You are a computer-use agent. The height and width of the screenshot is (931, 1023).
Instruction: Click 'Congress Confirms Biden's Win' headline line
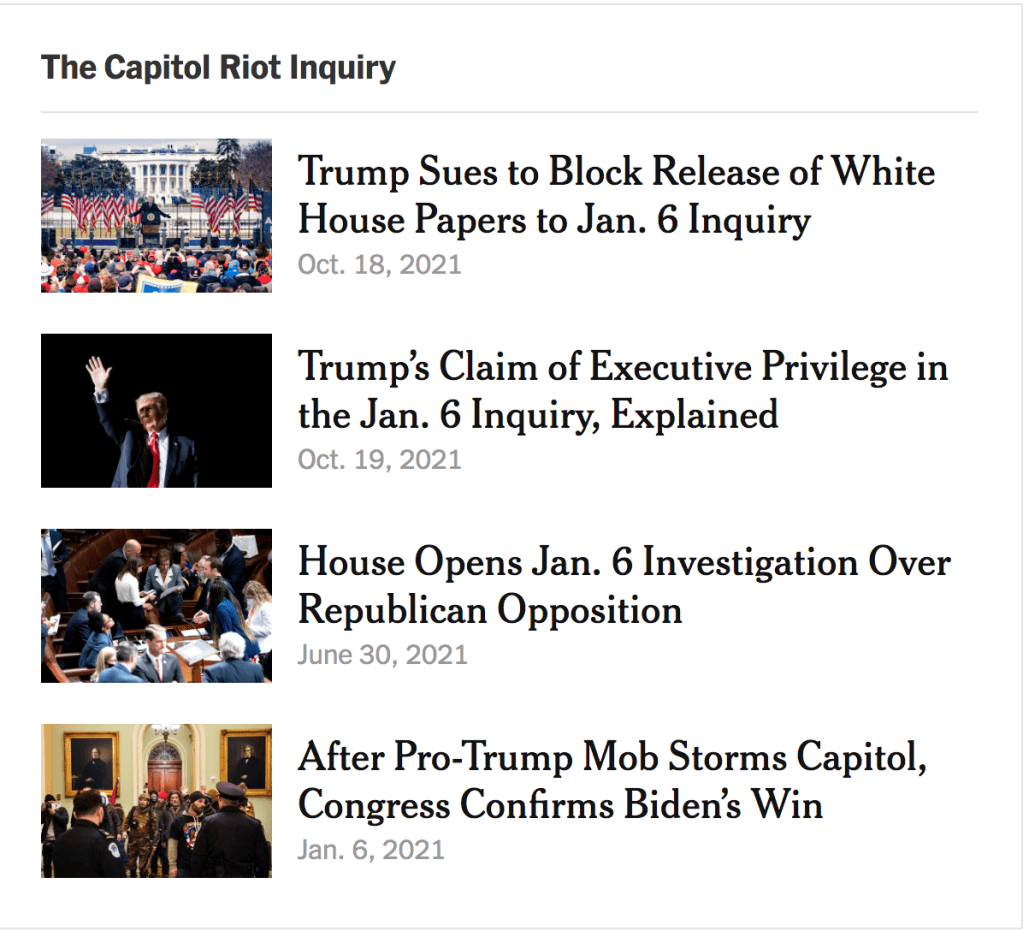point(560,805)
